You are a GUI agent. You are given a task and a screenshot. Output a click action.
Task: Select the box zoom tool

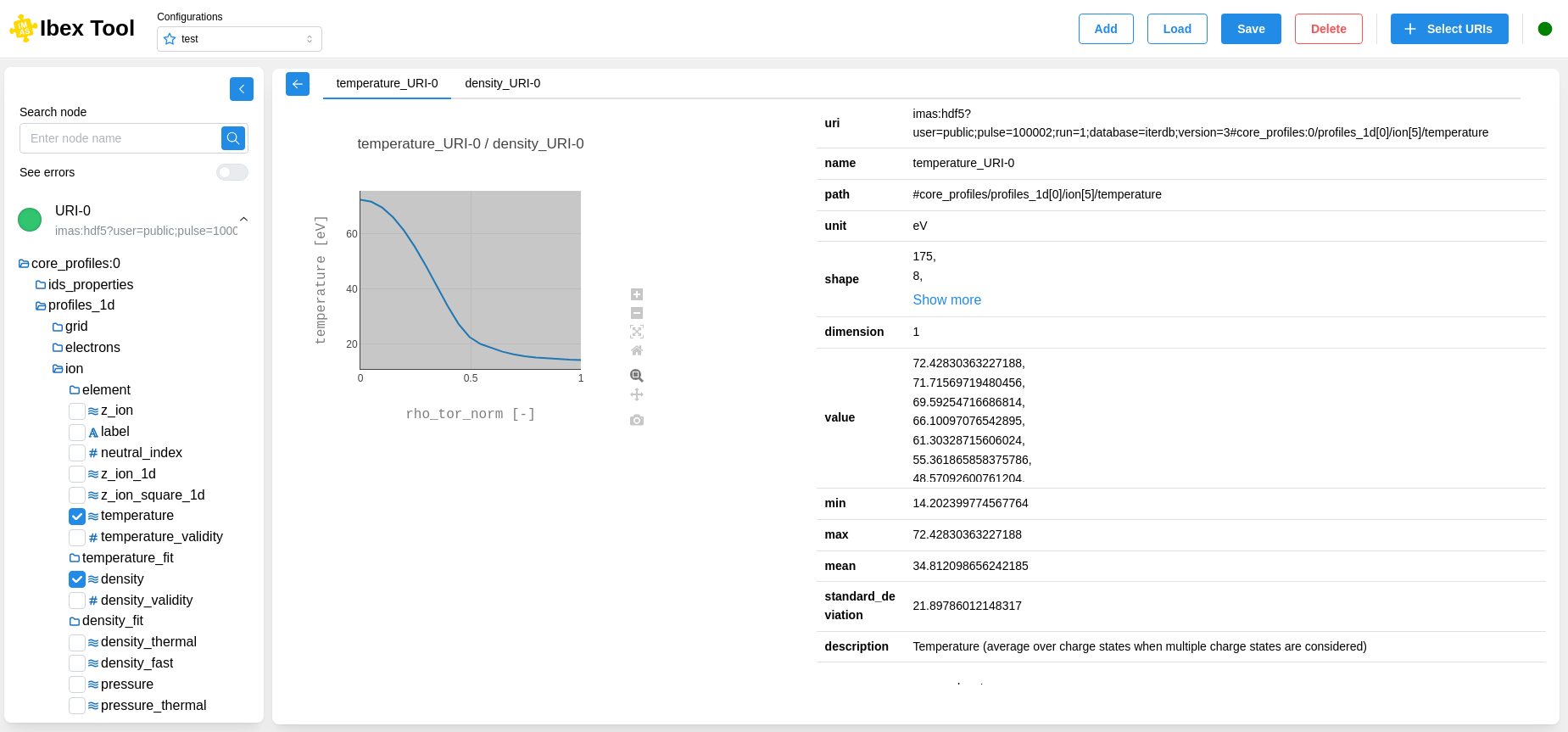pyautogui.click(x=637, y=376)
